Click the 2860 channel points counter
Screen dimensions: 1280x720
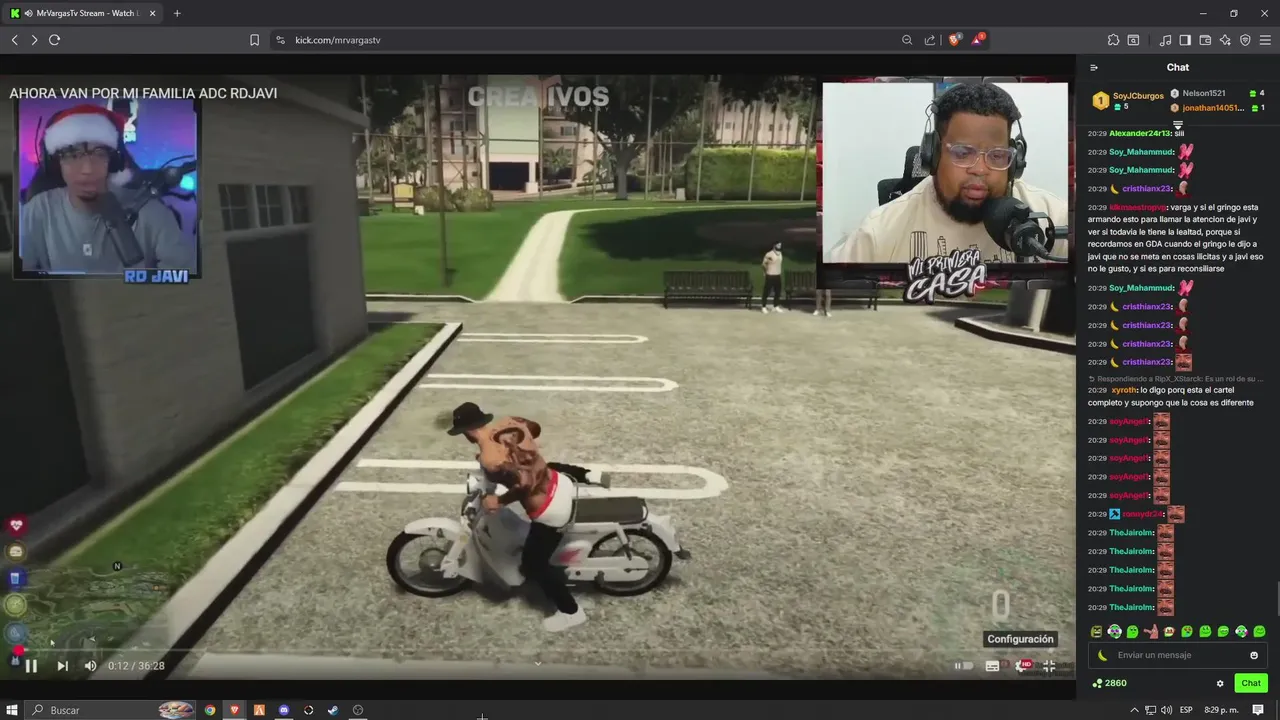point(1109,683)
